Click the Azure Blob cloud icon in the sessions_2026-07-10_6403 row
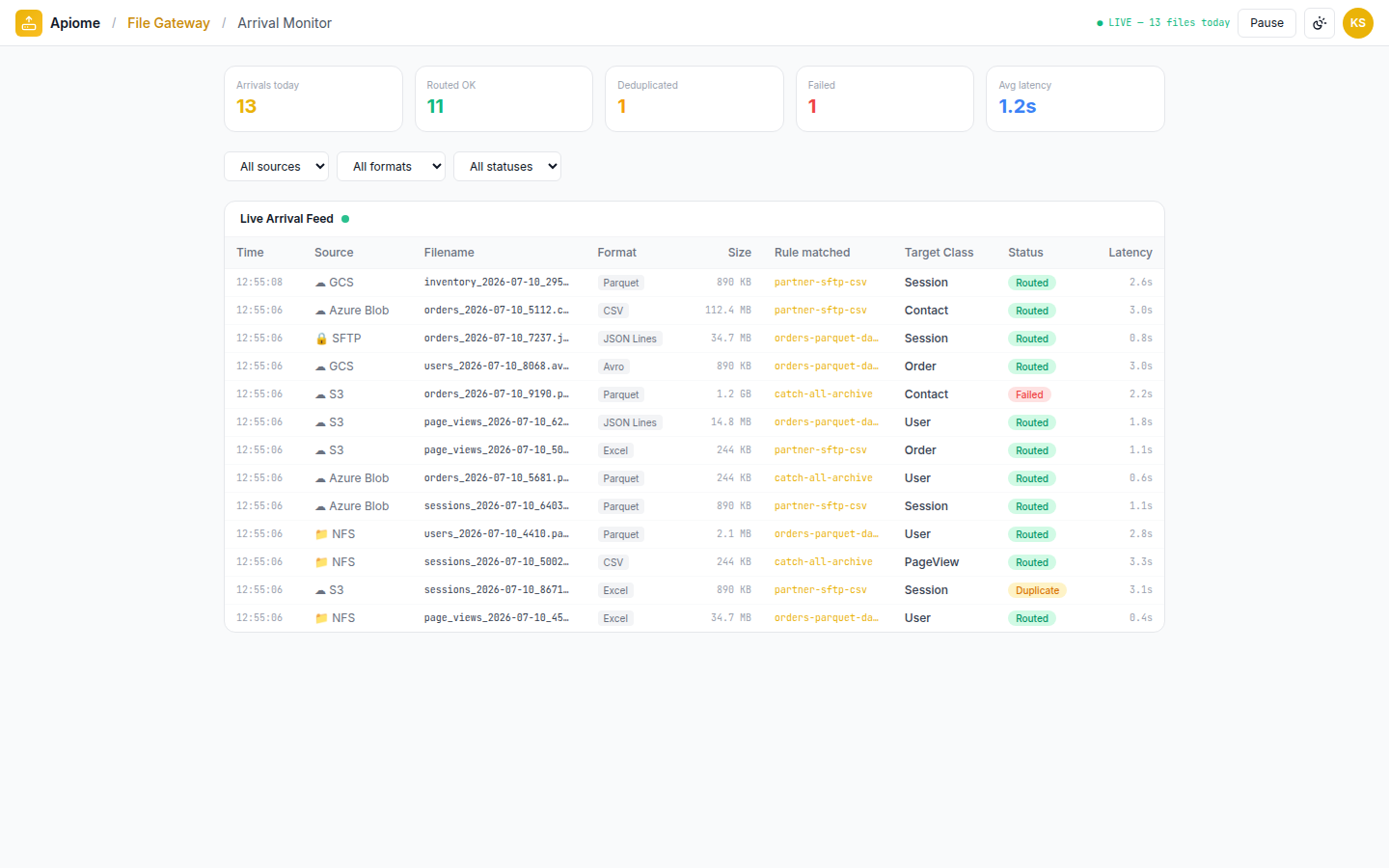 [x=320, y=507]
